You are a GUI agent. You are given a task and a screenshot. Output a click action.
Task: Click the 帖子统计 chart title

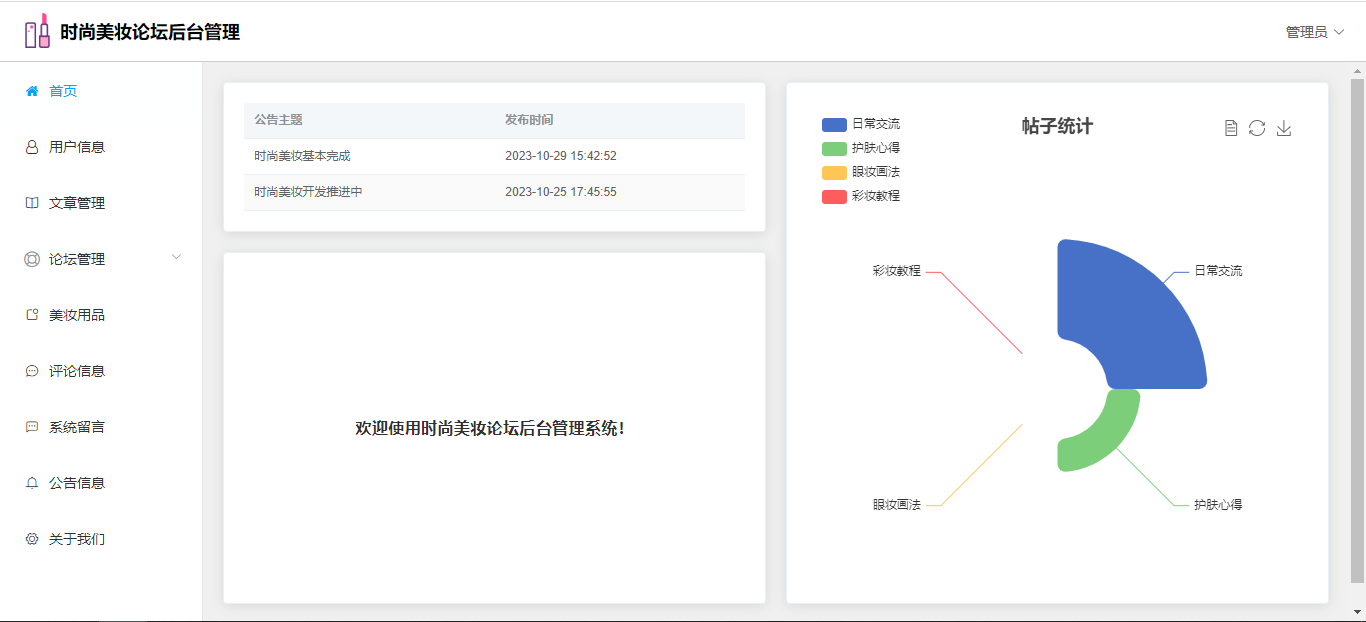(1057, 126)
